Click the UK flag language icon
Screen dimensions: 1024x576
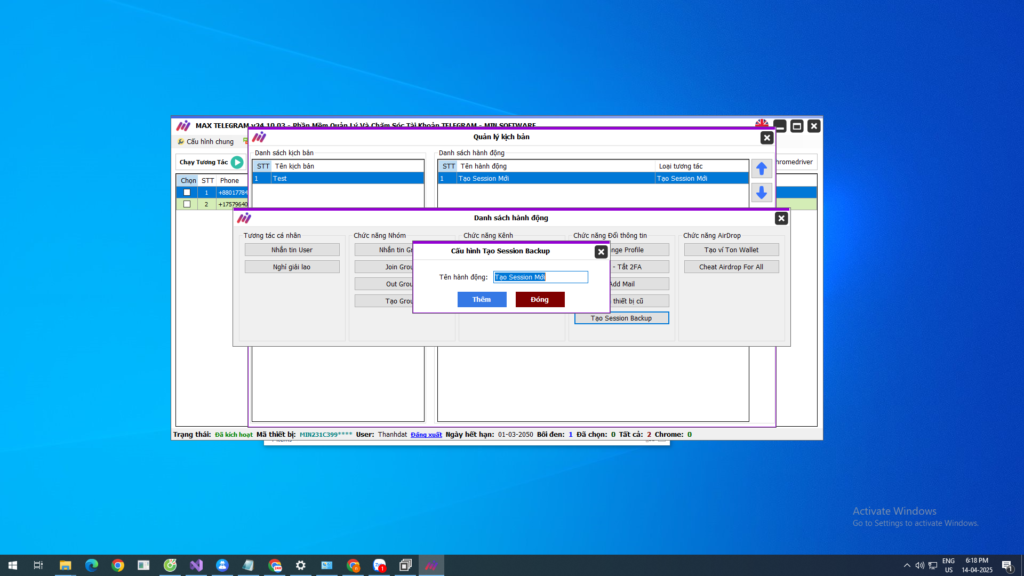762,124
